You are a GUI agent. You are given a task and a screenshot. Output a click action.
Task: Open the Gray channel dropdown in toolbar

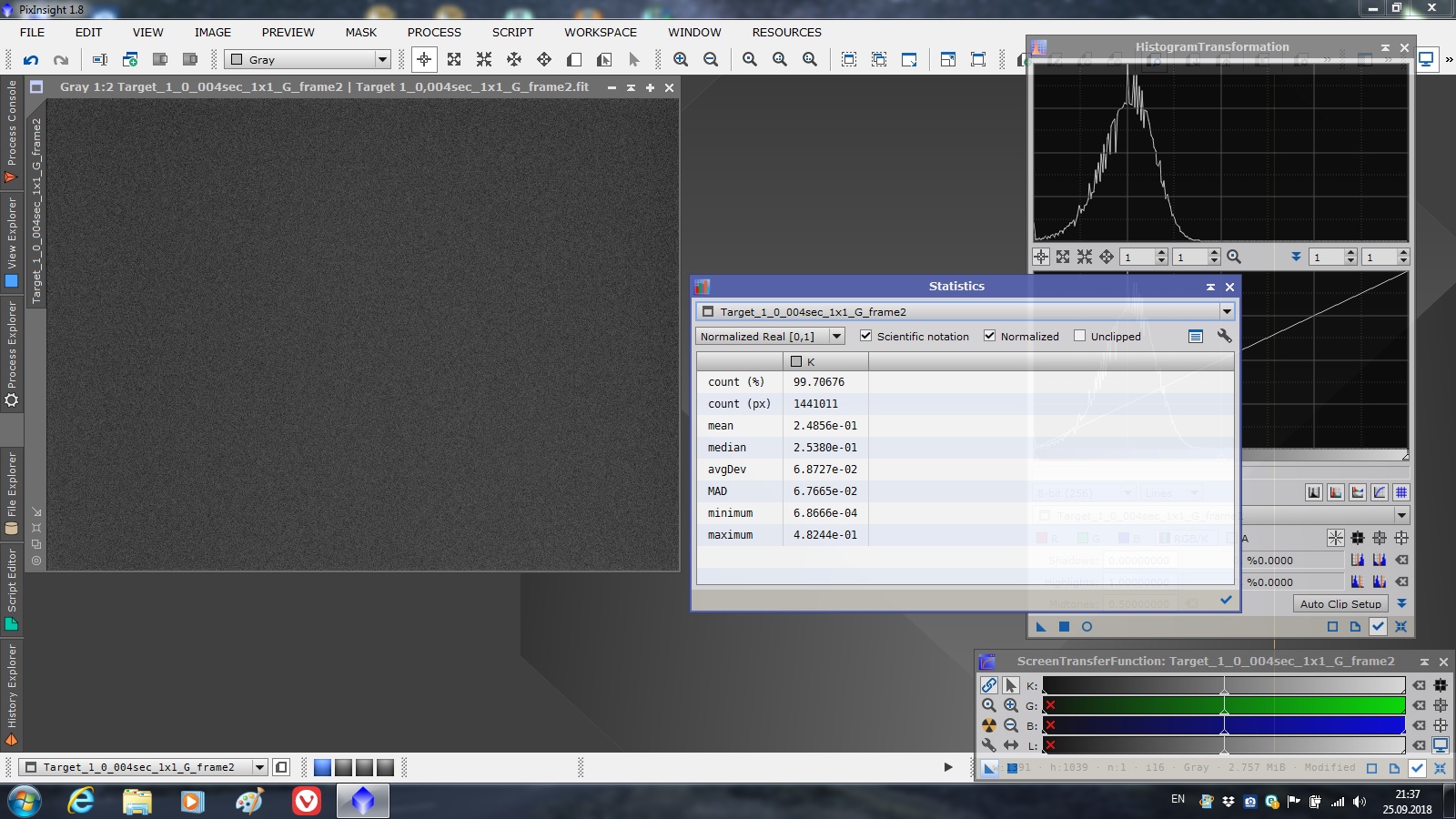[x=308, y=59]
